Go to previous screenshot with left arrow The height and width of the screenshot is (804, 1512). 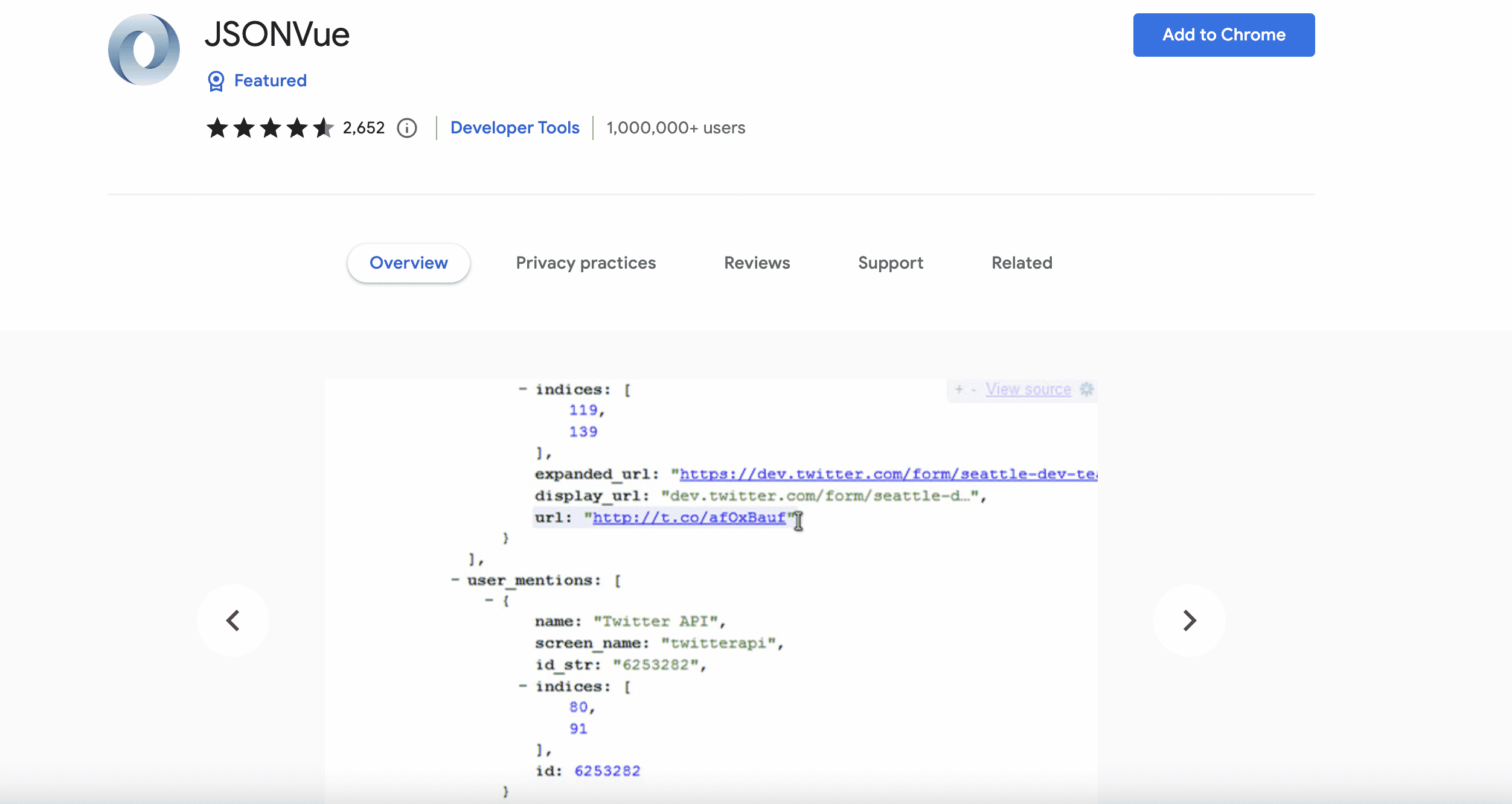(233, 621)
